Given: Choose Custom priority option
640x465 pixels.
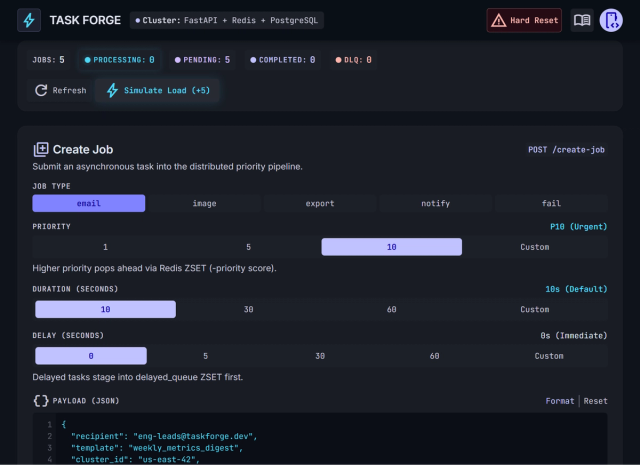Looking at the screenshot, I should [535, 247].
